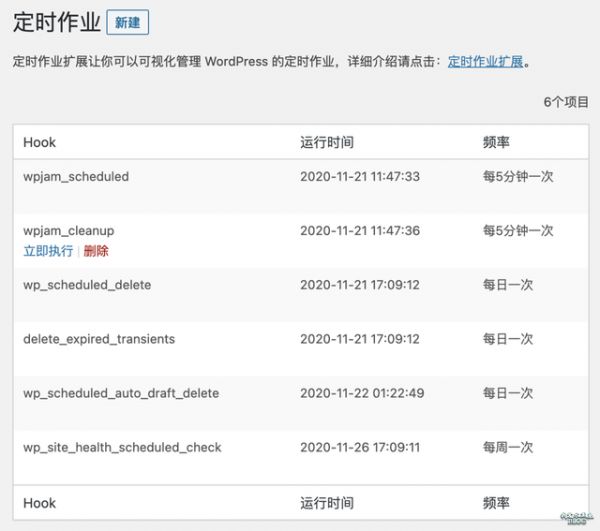Screen dimensions: 600x531
Task: Click 立即执行 under wpjam_cleanup
Action: pyautogui.click(x=47, y=251)
